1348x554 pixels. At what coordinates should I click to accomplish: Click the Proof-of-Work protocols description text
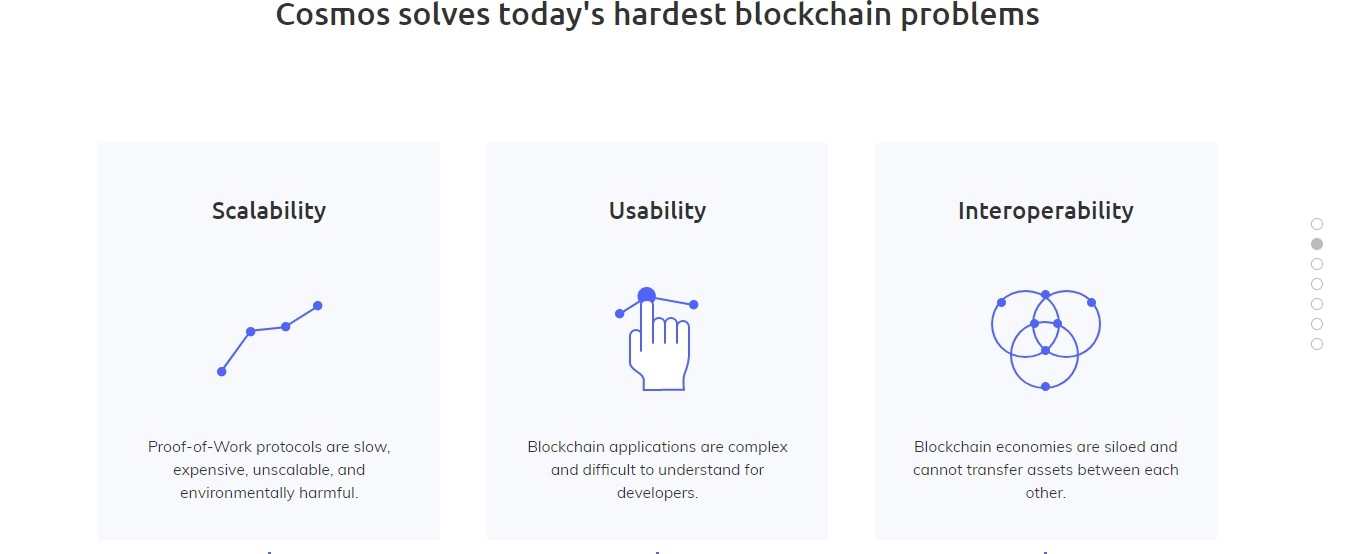pos(269,470)
